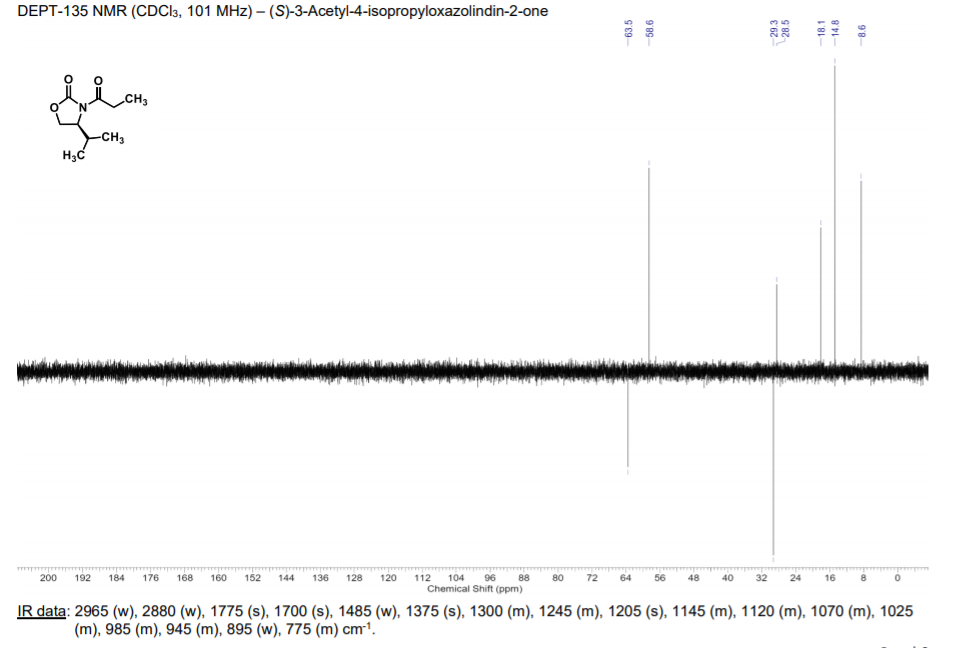Click the 63.5 peak annotation label
This screenshot has height=648, width=964.
click(628, 27)
